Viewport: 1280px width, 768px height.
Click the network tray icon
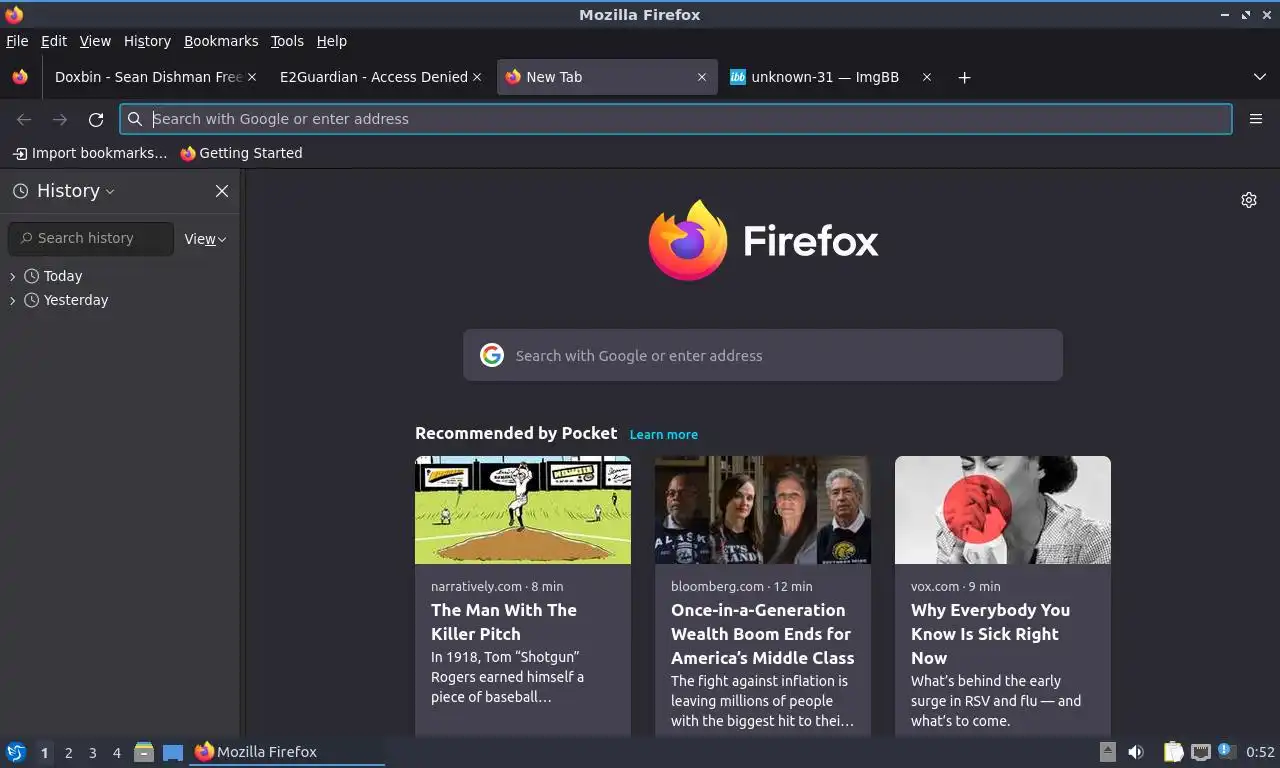1201,752
